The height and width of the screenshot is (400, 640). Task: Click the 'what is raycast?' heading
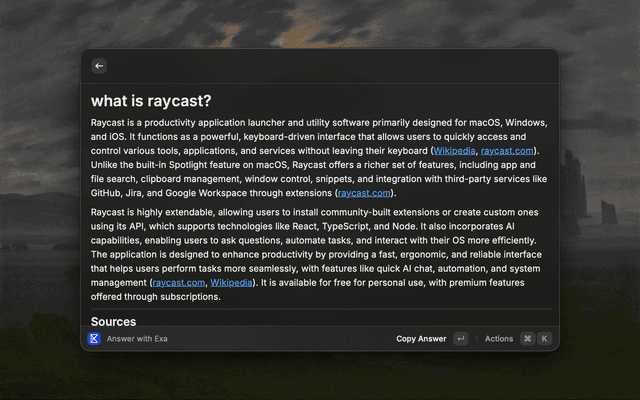tap(151, 101)
